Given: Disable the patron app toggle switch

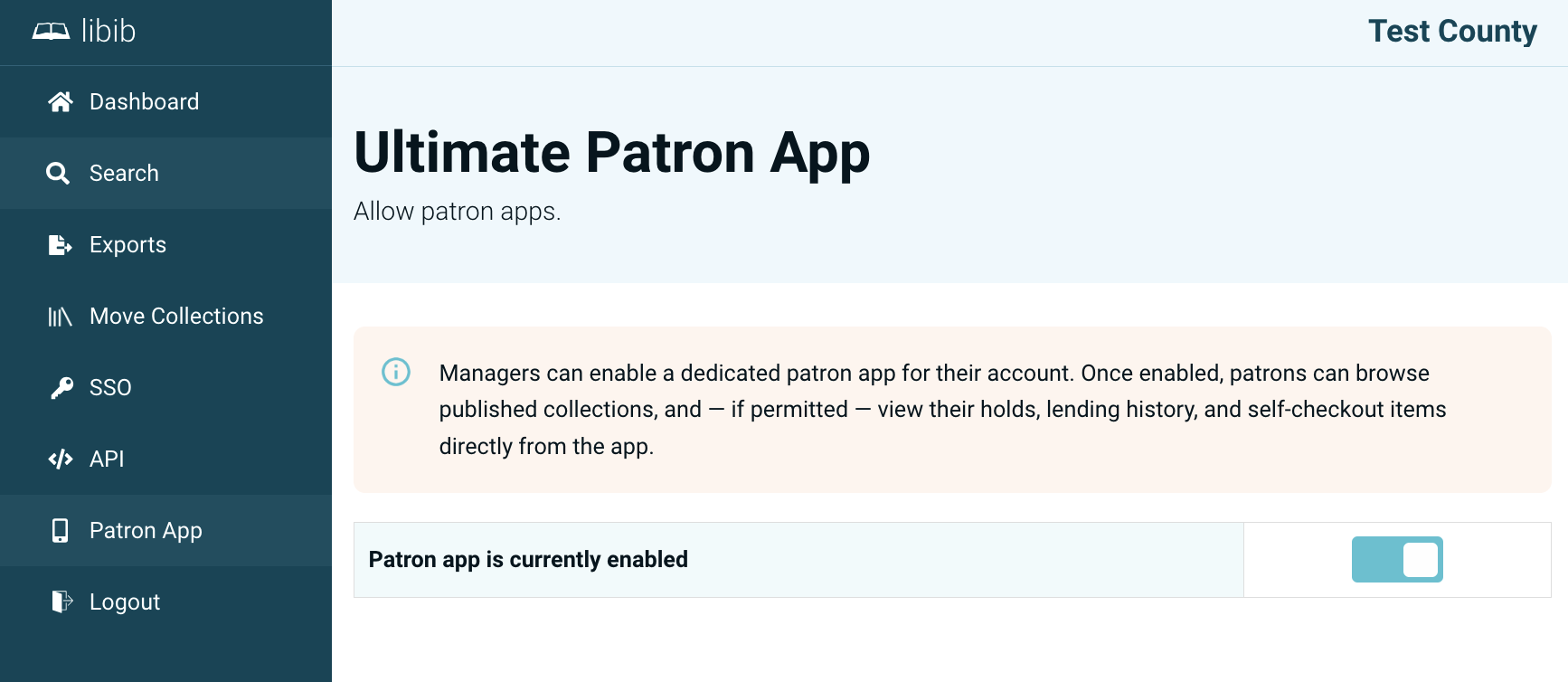Looking at the screenshot, I should pos(1397,560).
